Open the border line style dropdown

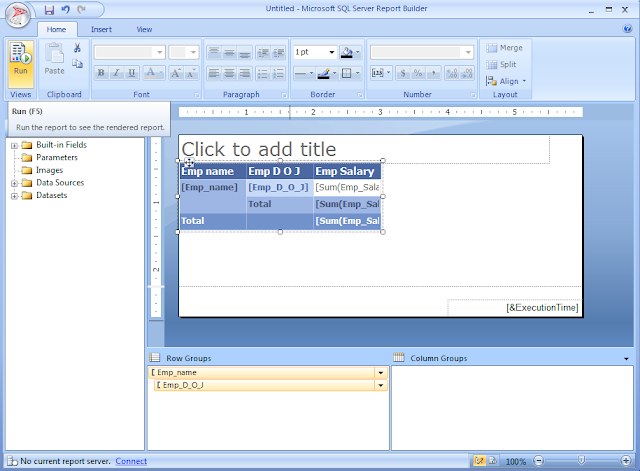click(304, 73)
